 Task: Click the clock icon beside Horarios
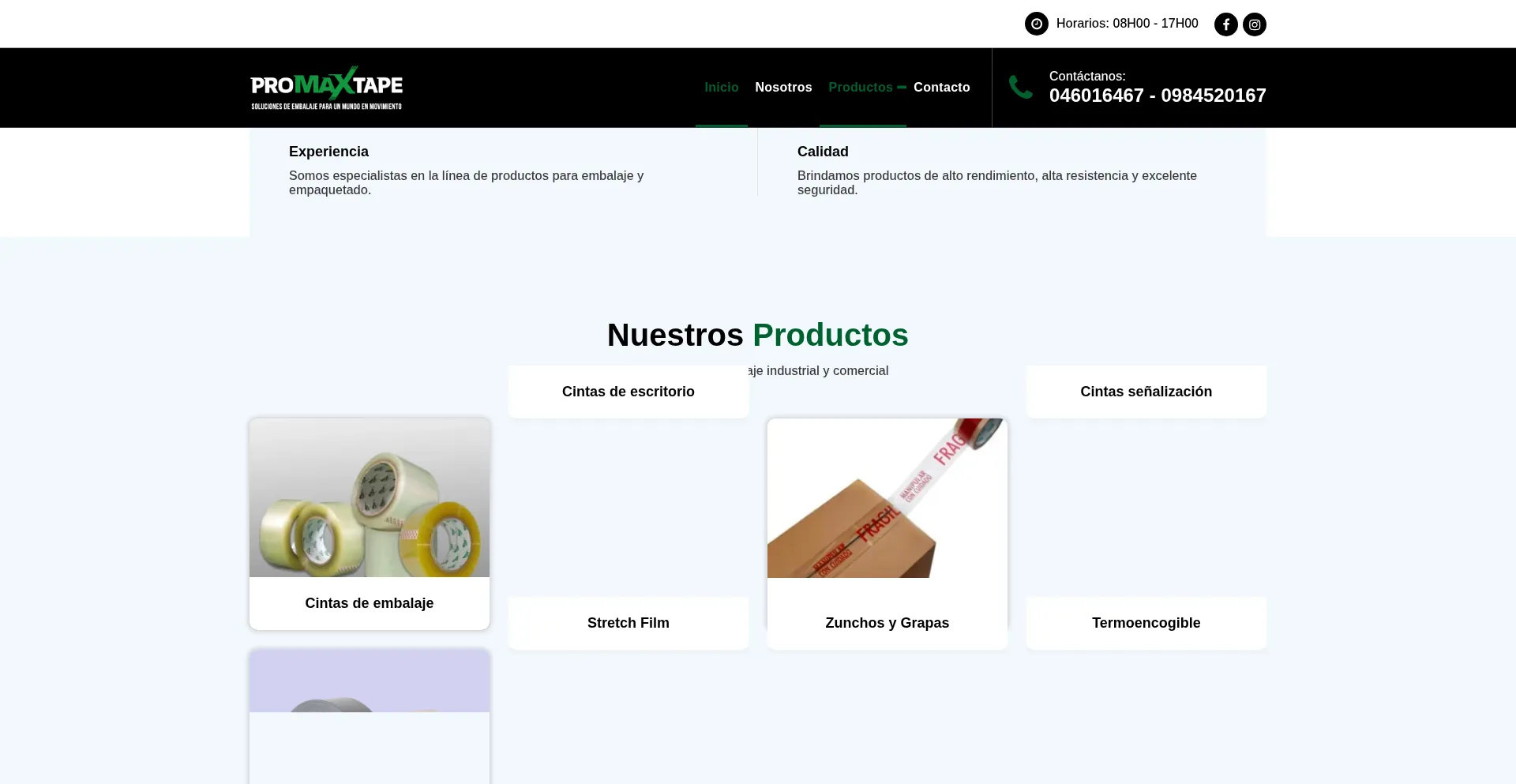tap(1036, 24)
